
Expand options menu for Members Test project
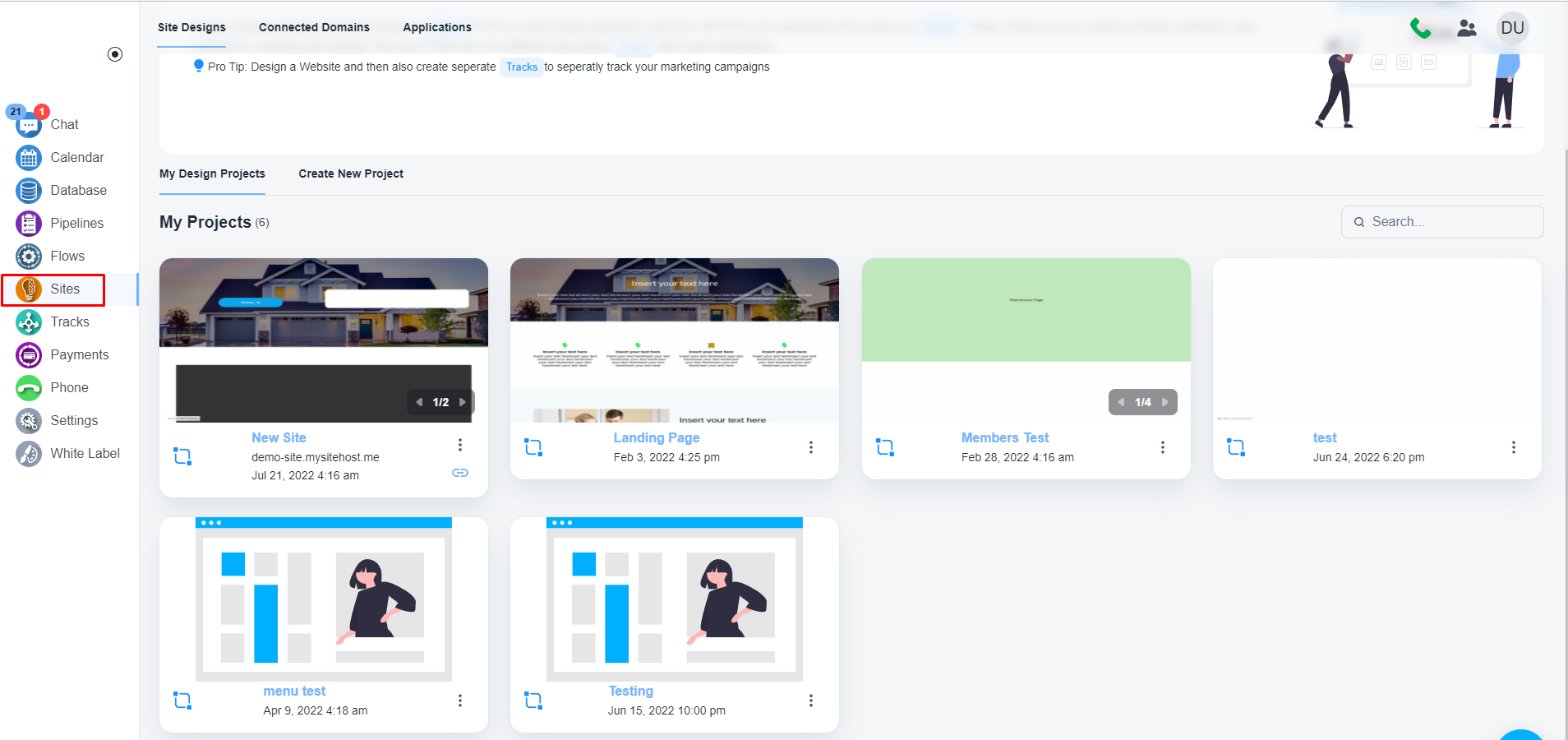[x=1162, y=447]
